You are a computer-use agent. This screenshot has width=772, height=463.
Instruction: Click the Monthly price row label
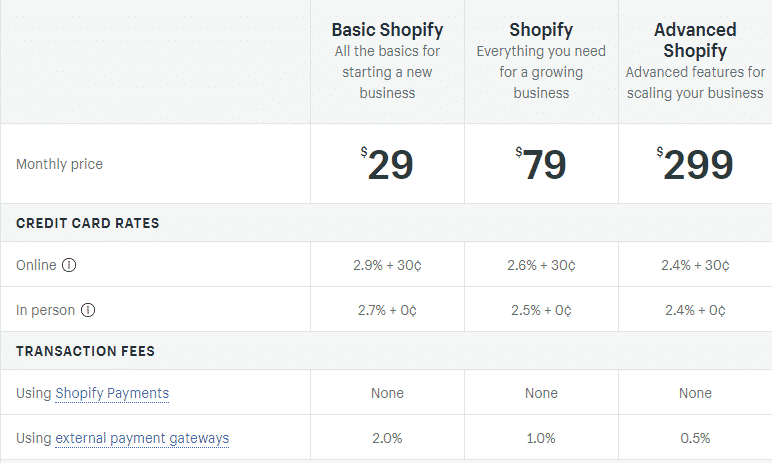point(59,164)
